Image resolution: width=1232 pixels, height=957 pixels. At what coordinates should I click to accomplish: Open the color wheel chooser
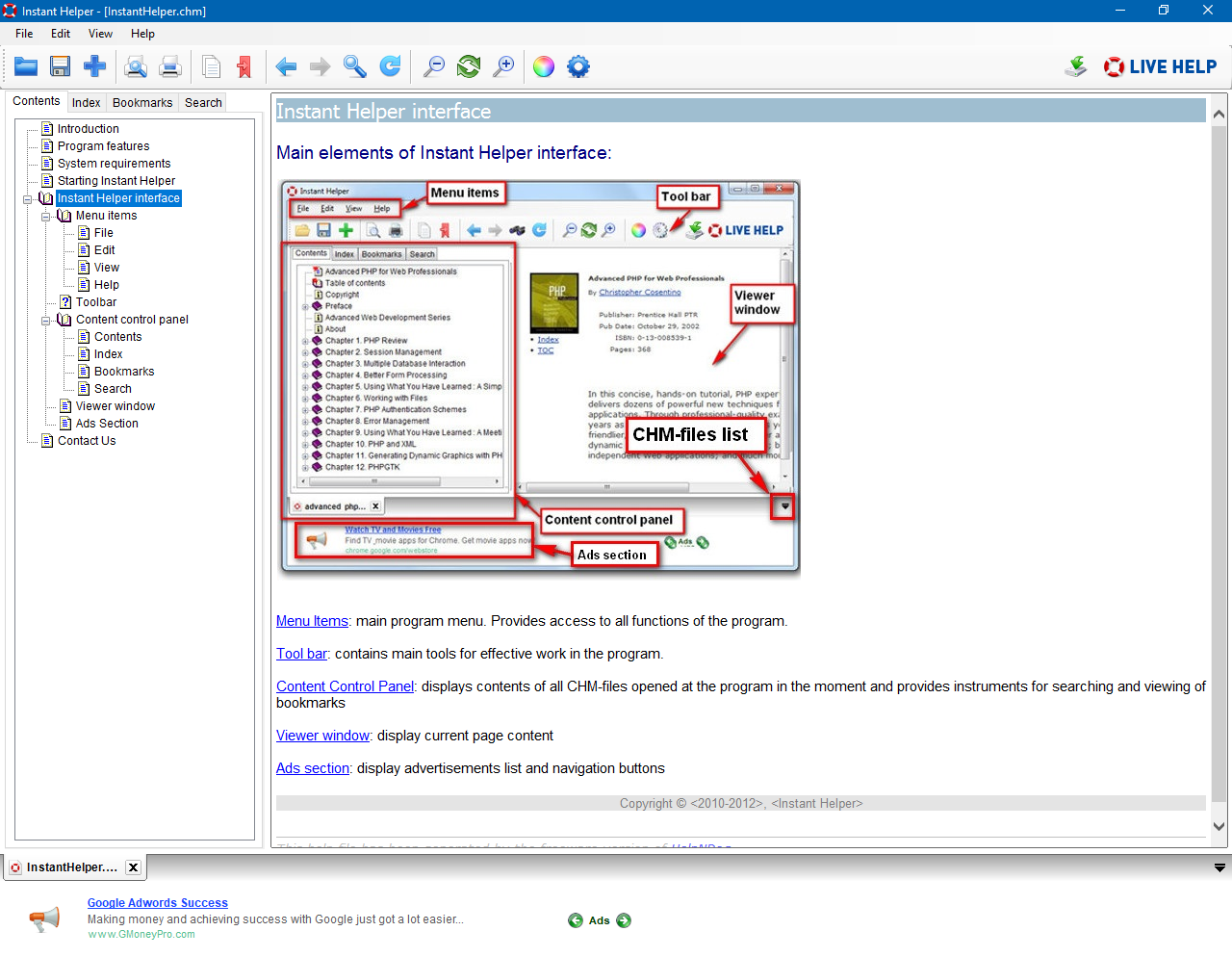(544, 66)
